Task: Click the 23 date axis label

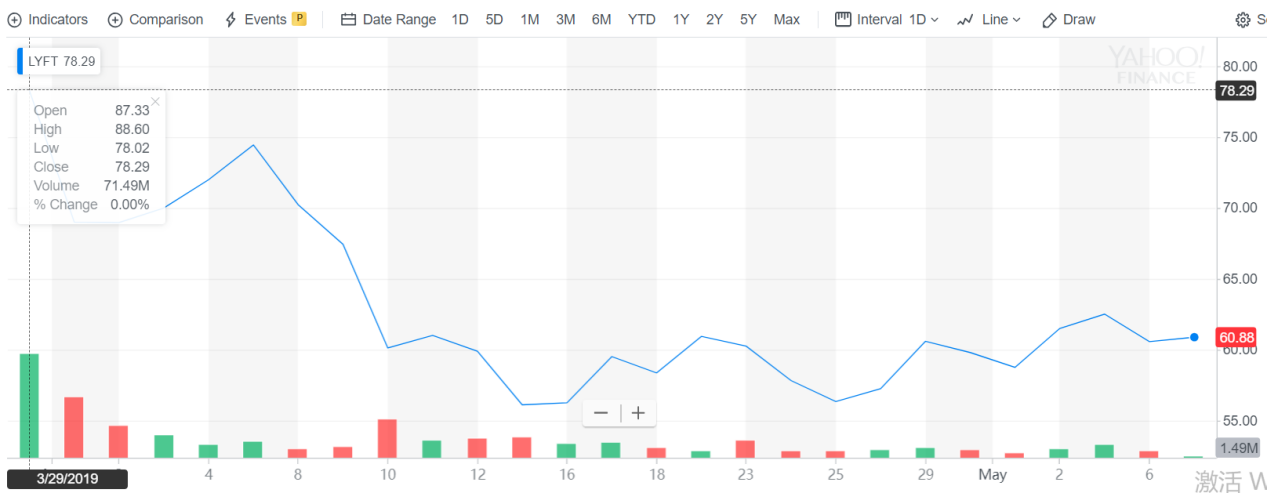Action: (x=745, y=475)
